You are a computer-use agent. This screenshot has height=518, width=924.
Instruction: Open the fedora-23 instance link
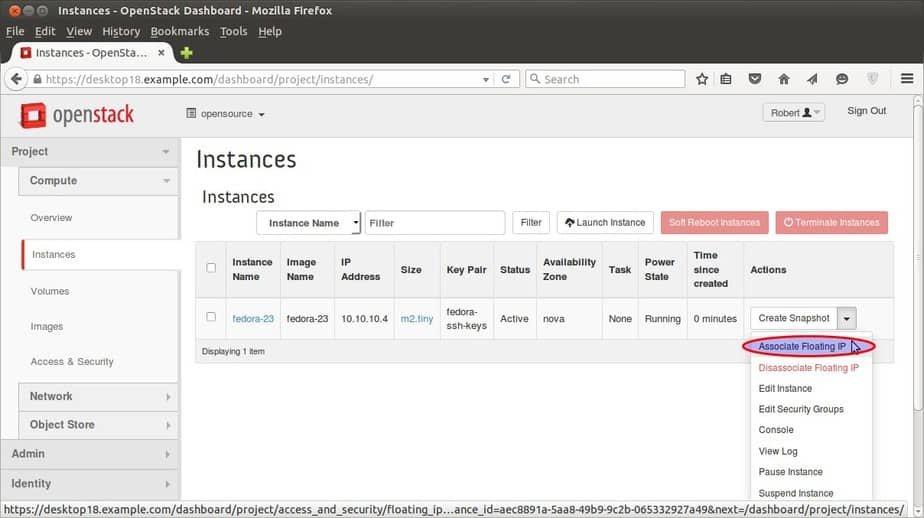tap(253, 319)
